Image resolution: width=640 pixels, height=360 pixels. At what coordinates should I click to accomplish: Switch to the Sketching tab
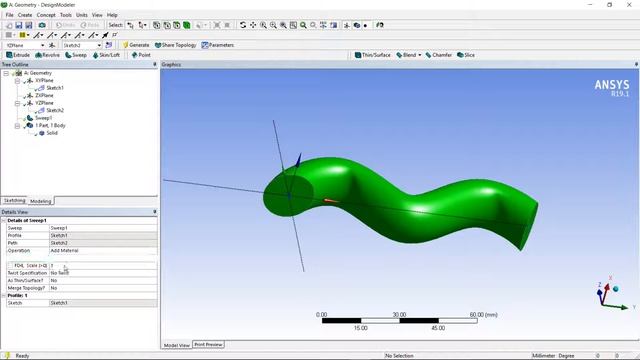14,201
